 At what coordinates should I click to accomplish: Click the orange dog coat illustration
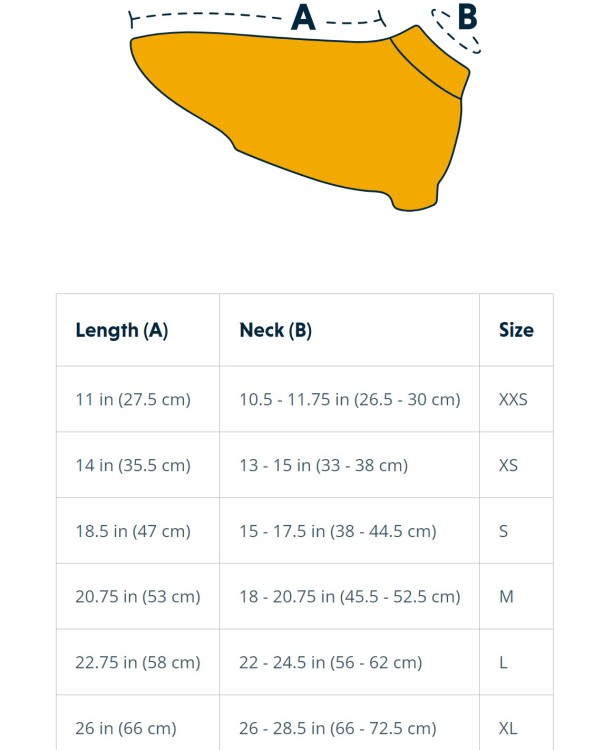point(300,118)
